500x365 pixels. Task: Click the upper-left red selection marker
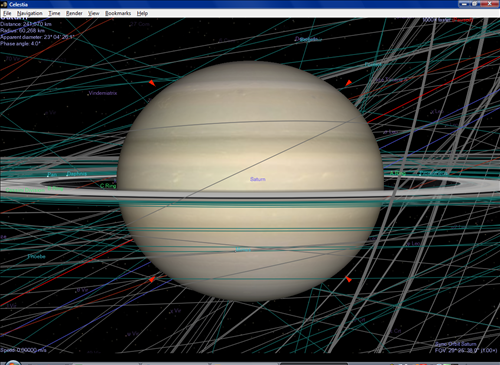tap(152, 83)
